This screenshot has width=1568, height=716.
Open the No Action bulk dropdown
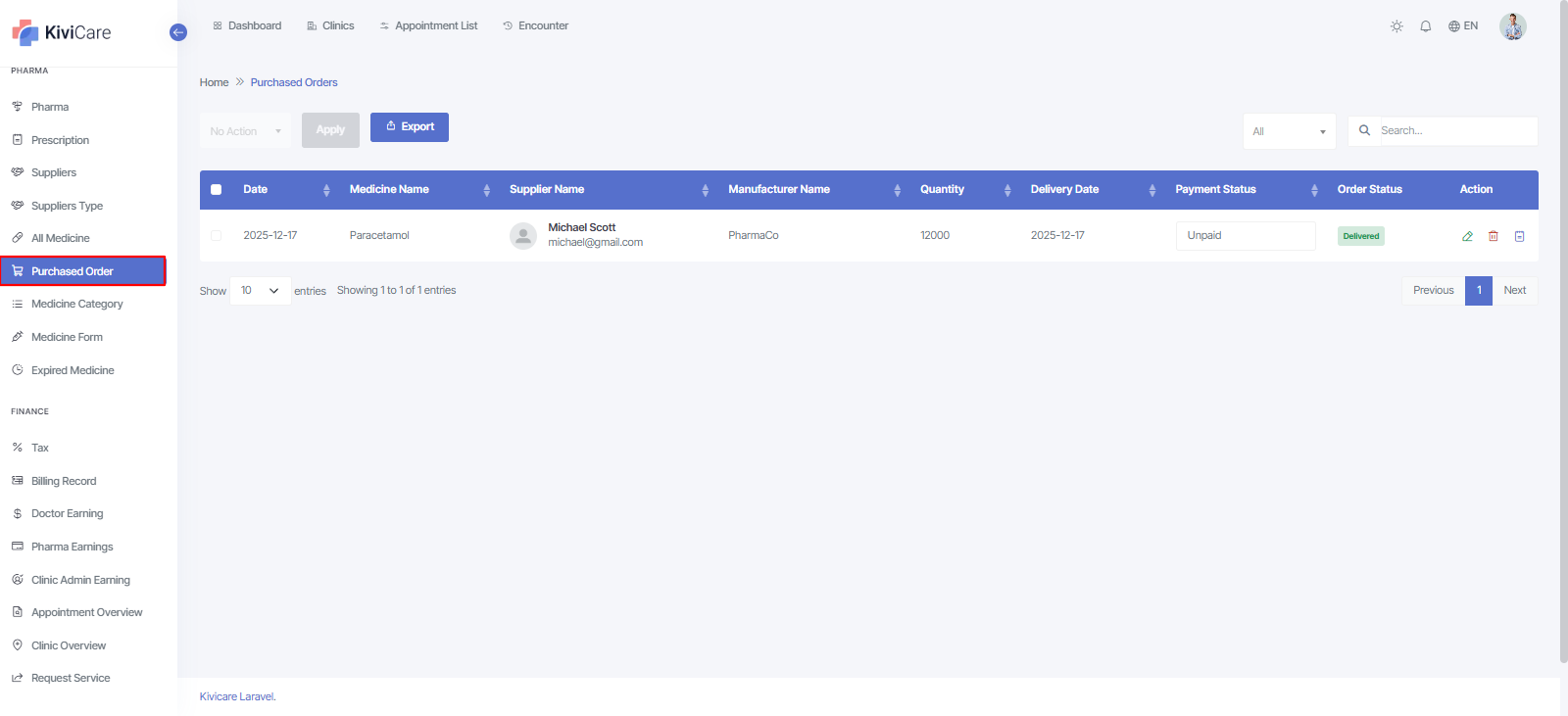[x=245, y=131]
